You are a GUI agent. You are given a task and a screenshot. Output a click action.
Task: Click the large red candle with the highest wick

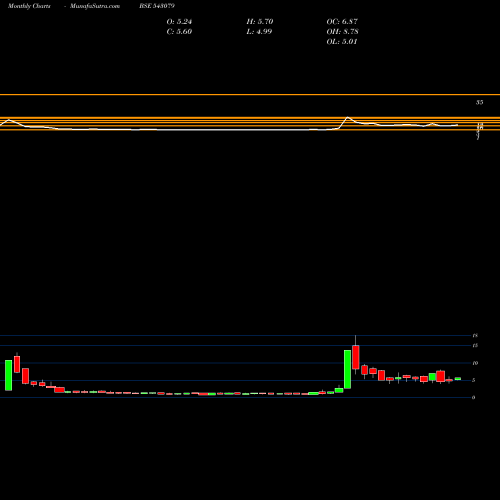356,357
